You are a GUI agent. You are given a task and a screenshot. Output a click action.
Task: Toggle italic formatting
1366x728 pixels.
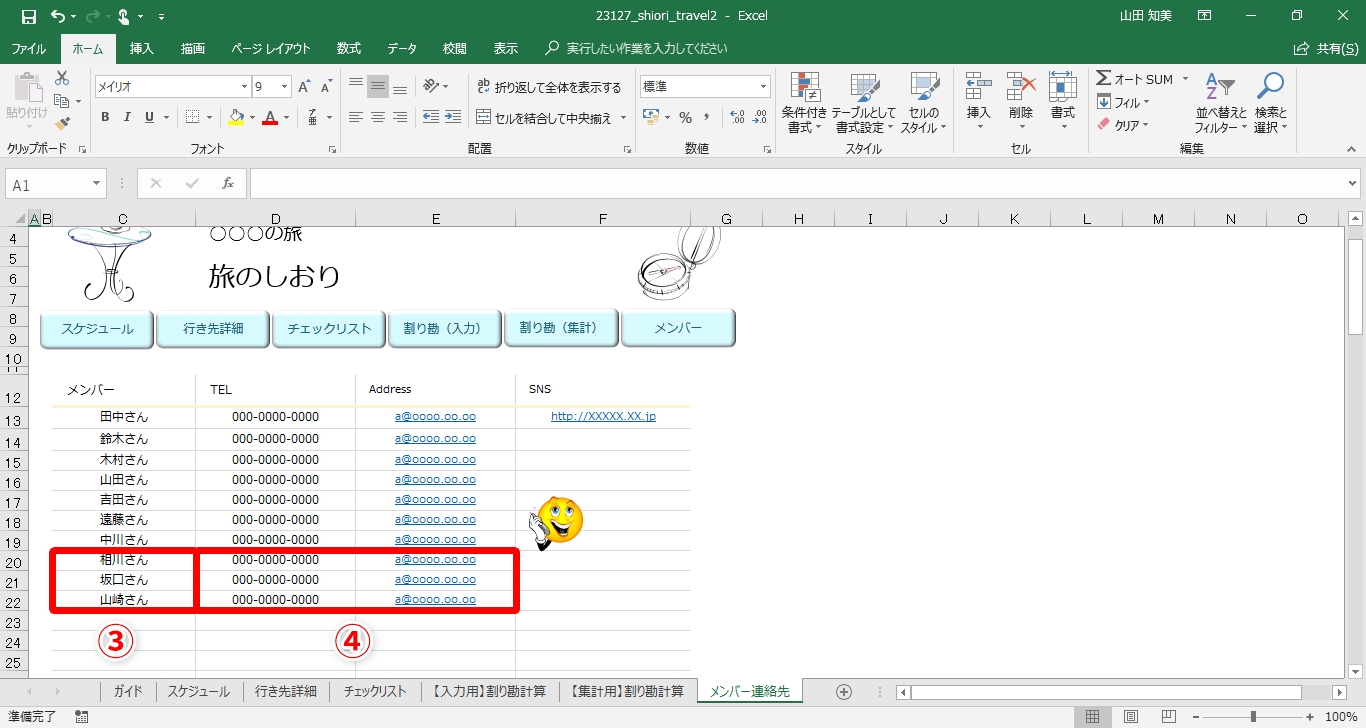pos(127,117)
